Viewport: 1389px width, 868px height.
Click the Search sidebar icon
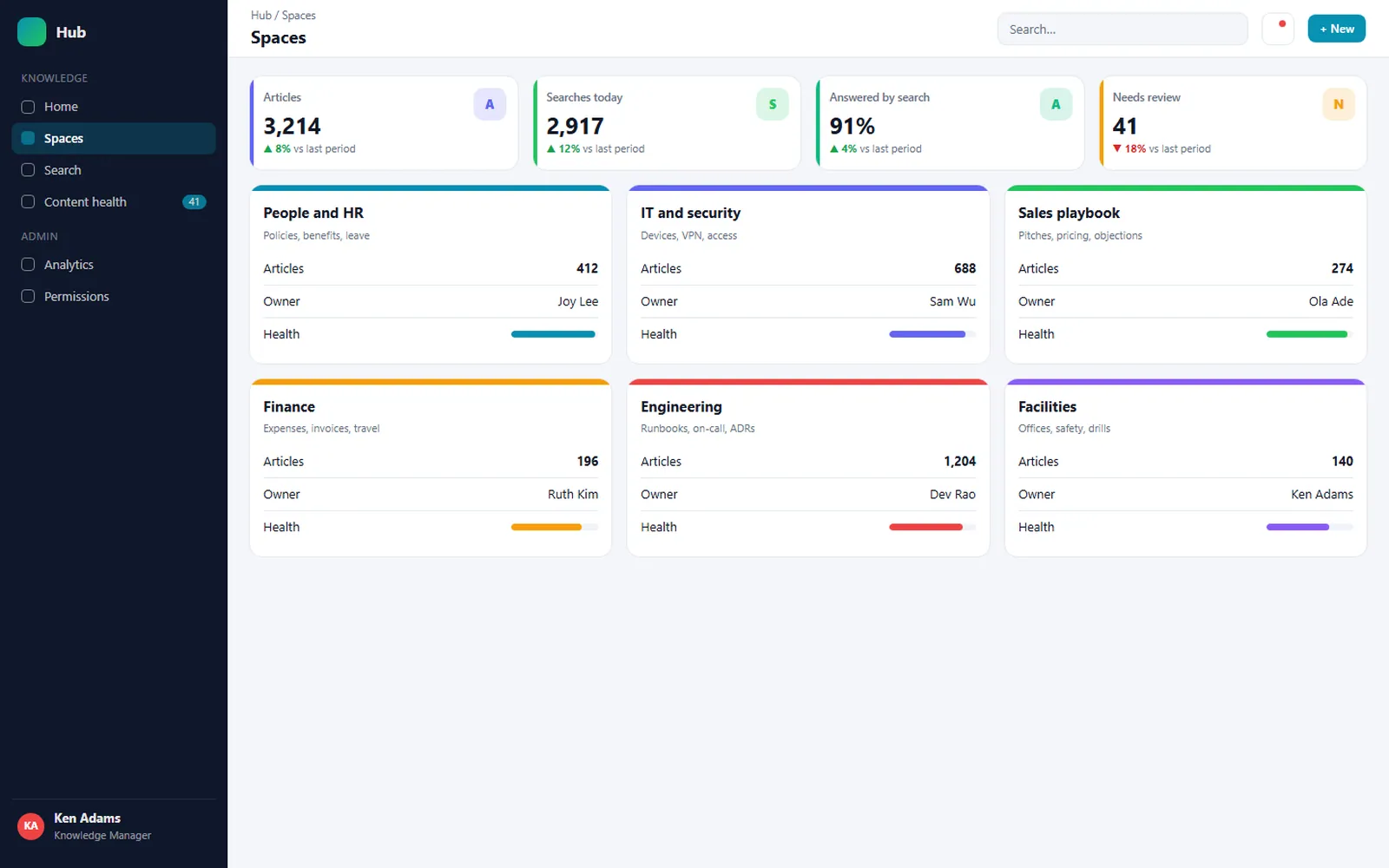point(28,170)
